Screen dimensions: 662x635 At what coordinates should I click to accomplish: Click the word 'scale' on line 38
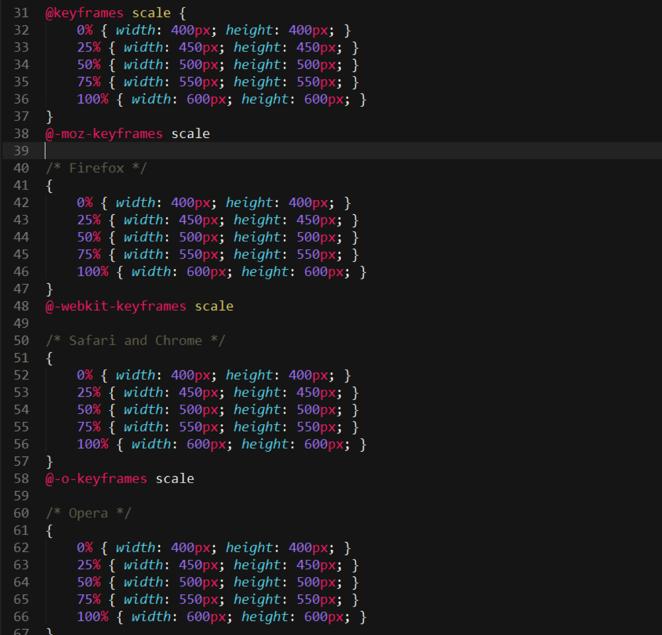[x=190, y=134]
